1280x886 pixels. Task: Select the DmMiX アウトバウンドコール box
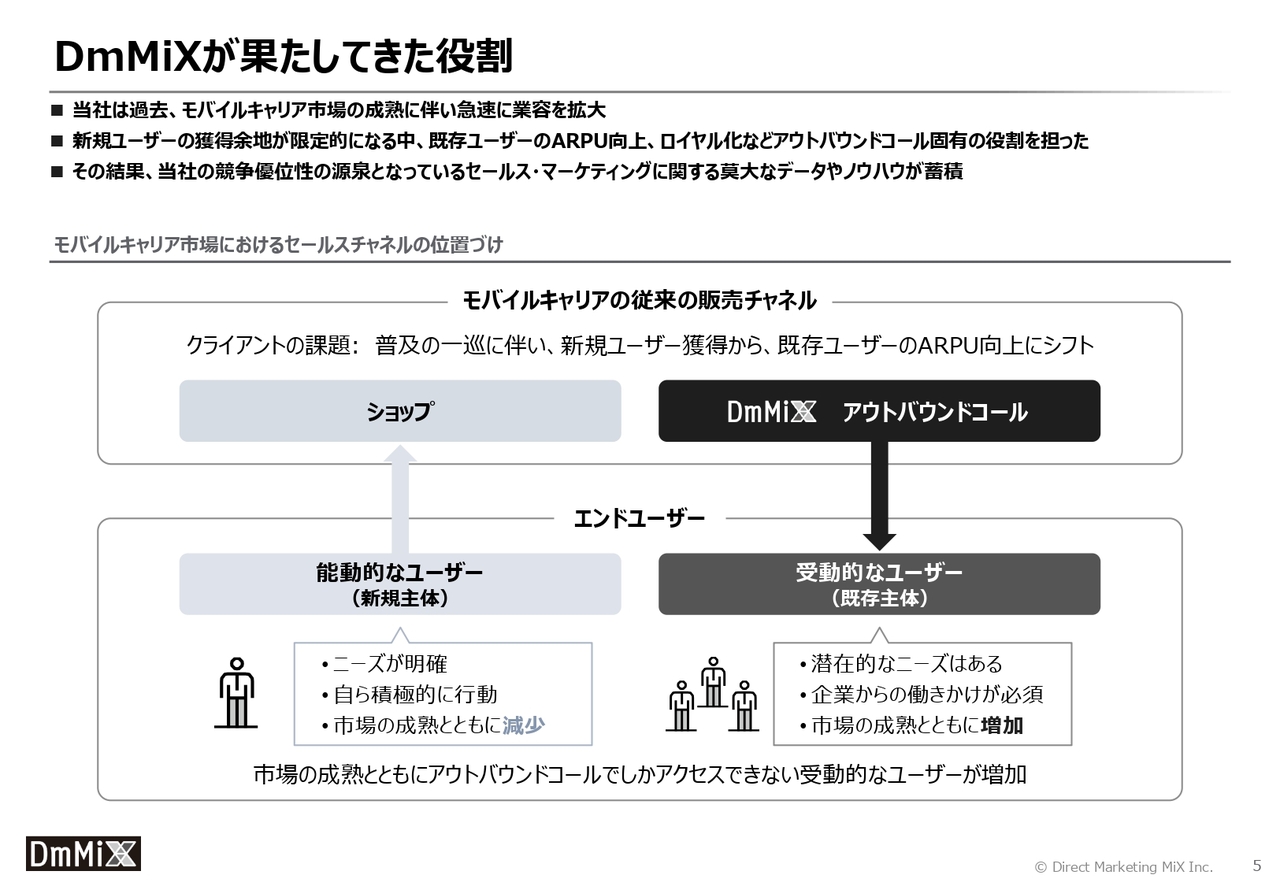pos(879,411)
